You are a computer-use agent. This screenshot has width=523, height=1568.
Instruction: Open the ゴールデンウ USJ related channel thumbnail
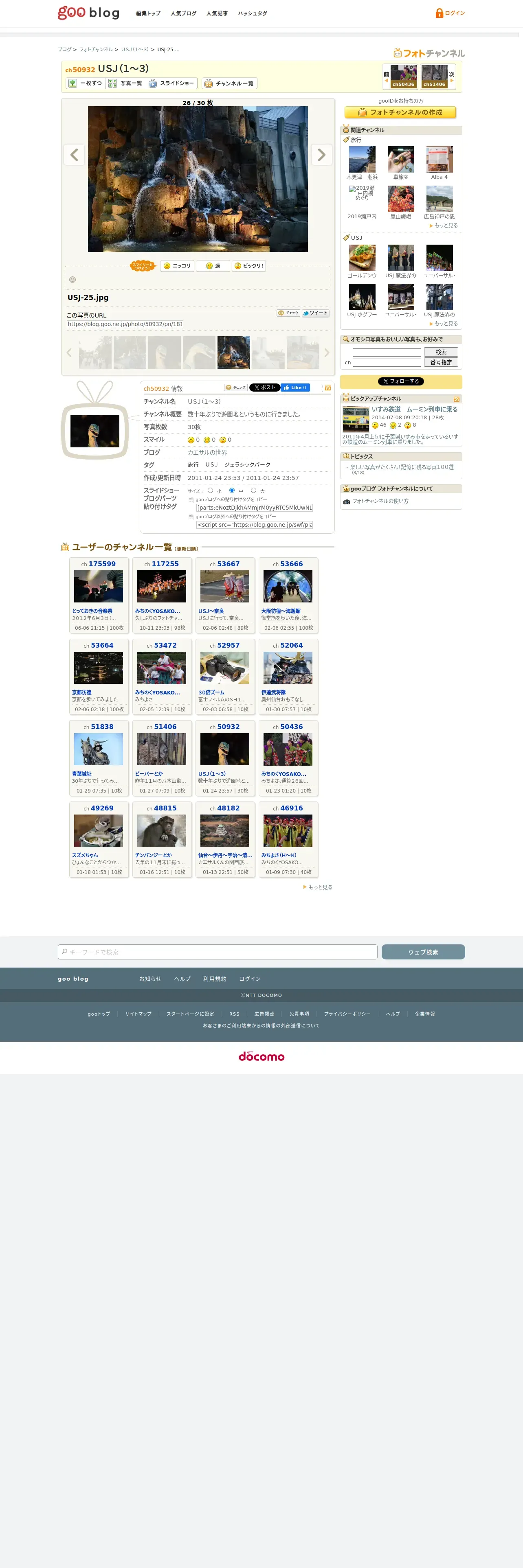point(362,258)
